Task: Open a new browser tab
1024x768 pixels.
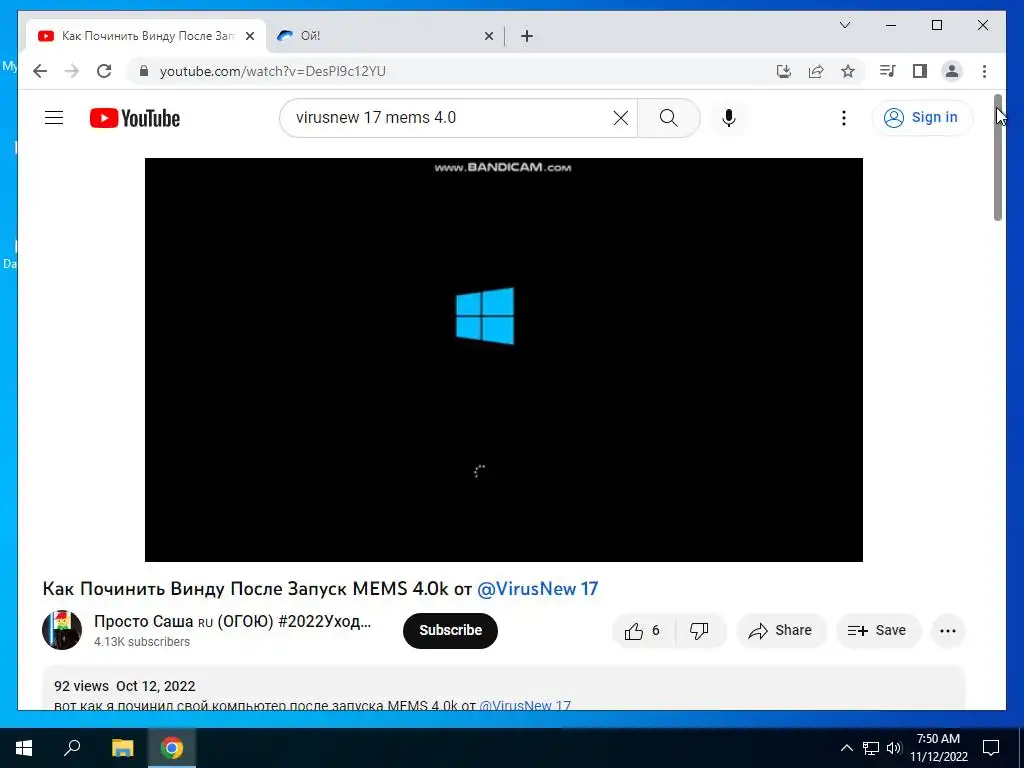Action: 526,36
